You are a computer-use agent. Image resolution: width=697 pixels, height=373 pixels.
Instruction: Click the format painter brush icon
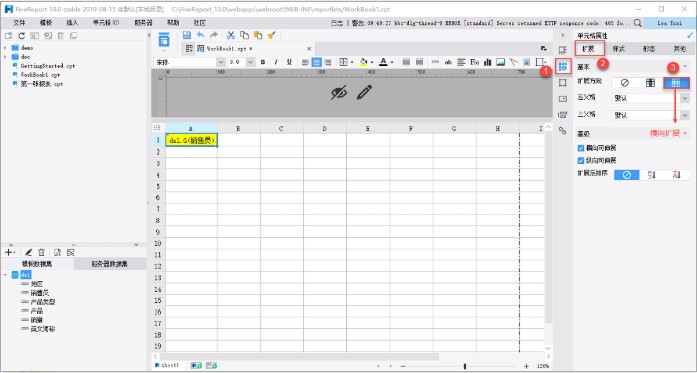point(271,35)
